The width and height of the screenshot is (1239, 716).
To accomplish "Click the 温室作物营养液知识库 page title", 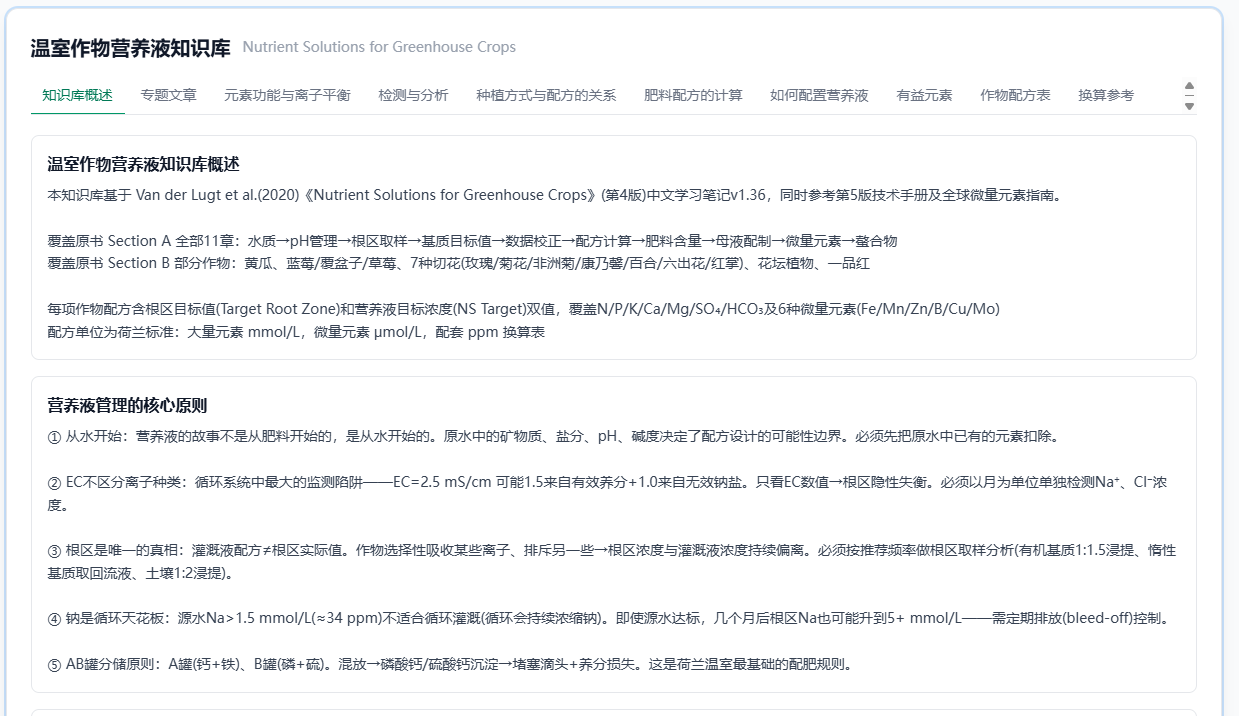I will point(131,47).
